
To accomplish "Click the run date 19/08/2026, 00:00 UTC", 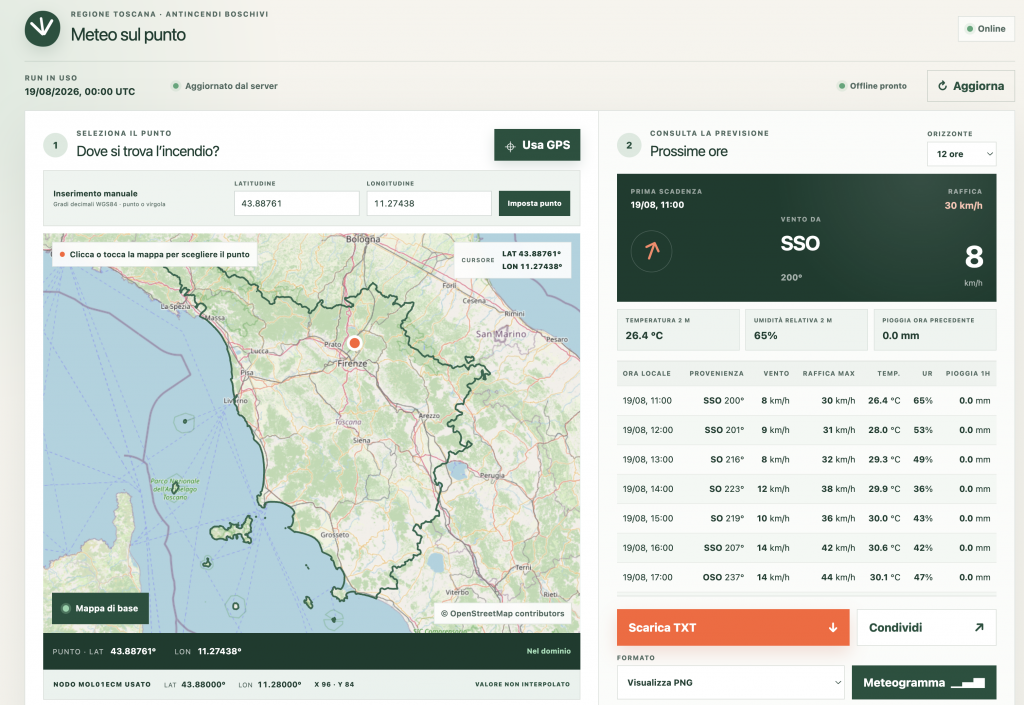I will [x=80, y=92].
